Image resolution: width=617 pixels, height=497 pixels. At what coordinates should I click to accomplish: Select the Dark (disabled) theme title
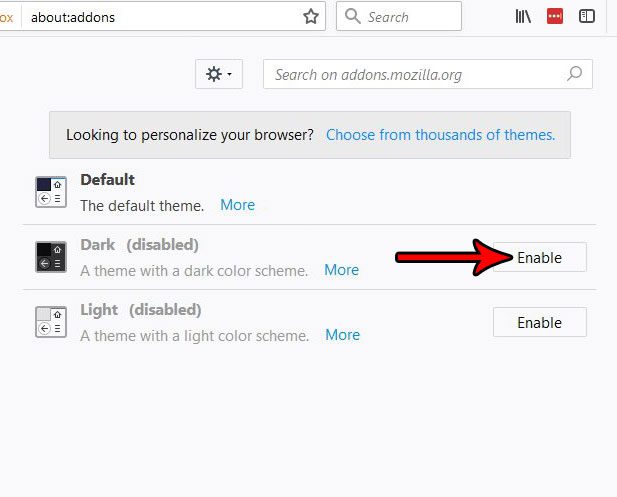(139, 245)
